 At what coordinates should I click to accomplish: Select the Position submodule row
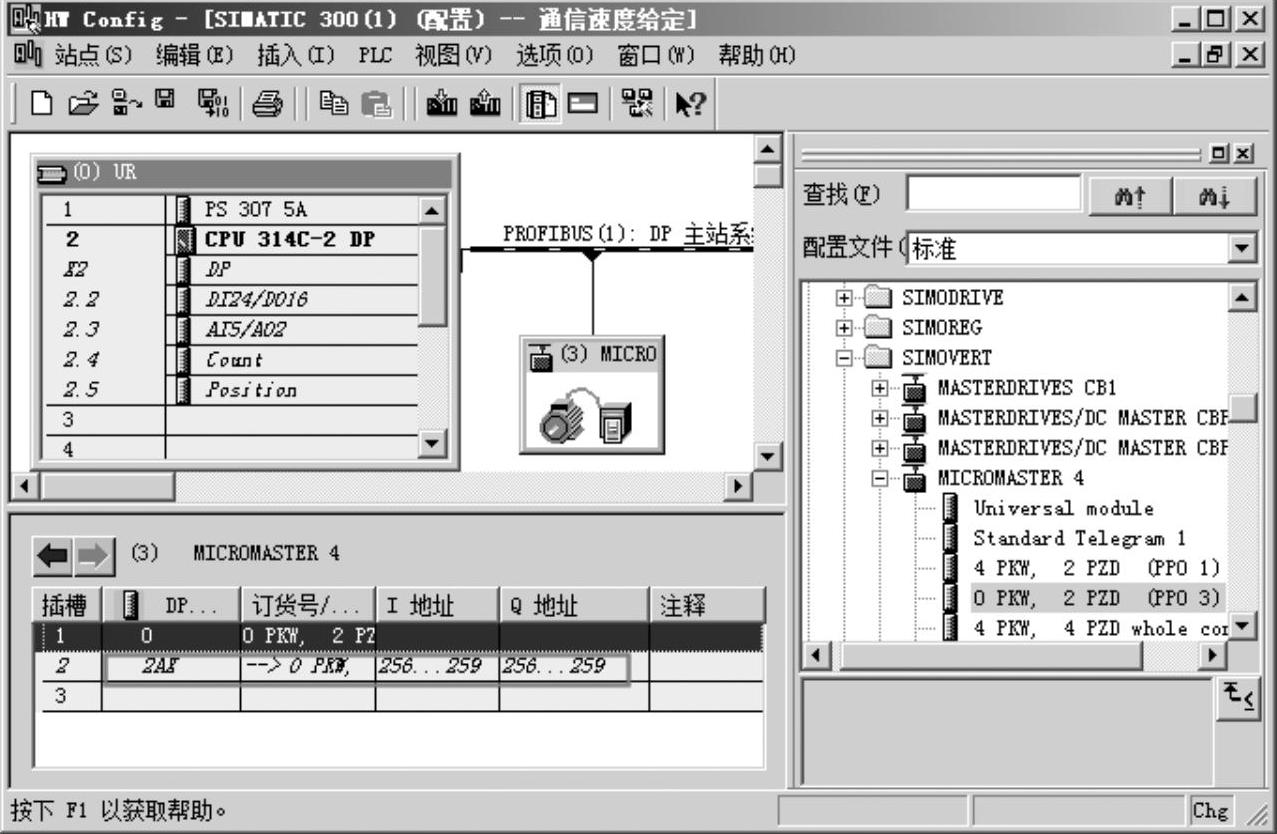[229, 390]
